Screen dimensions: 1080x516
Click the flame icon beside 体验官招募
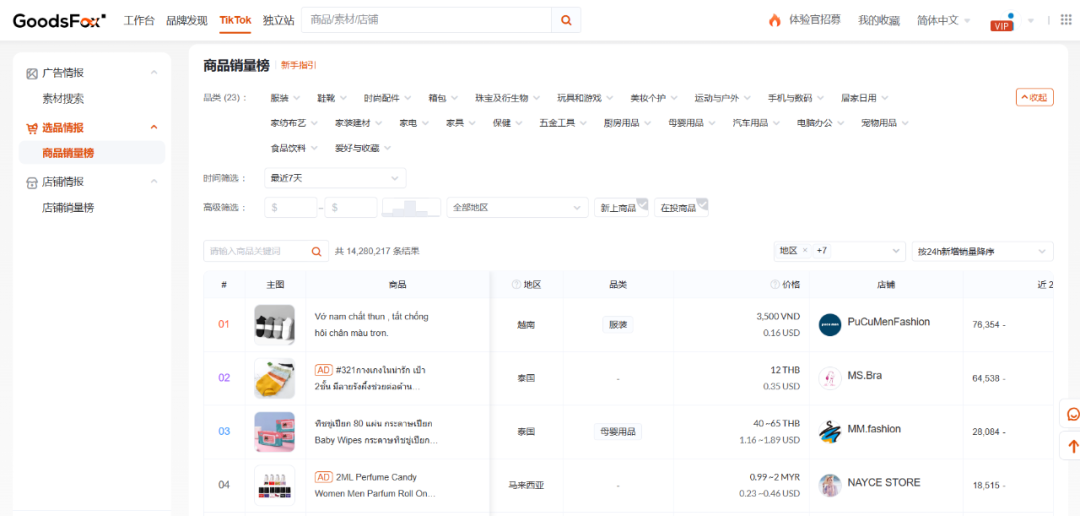click(775, 20)
